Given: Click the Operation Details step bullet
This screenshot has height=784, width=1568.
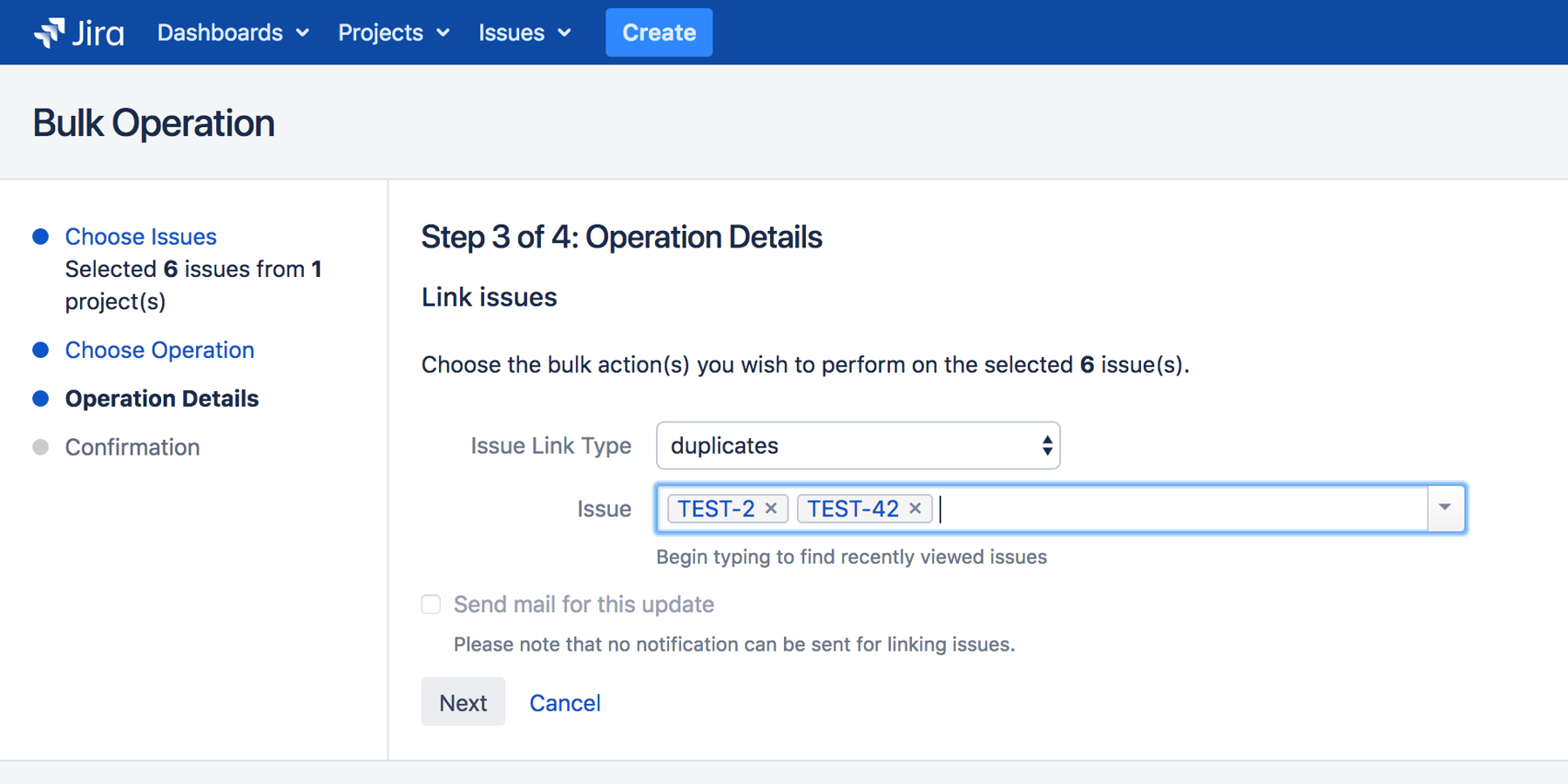Looking at the screenshot, I should [x=40, y=398].
